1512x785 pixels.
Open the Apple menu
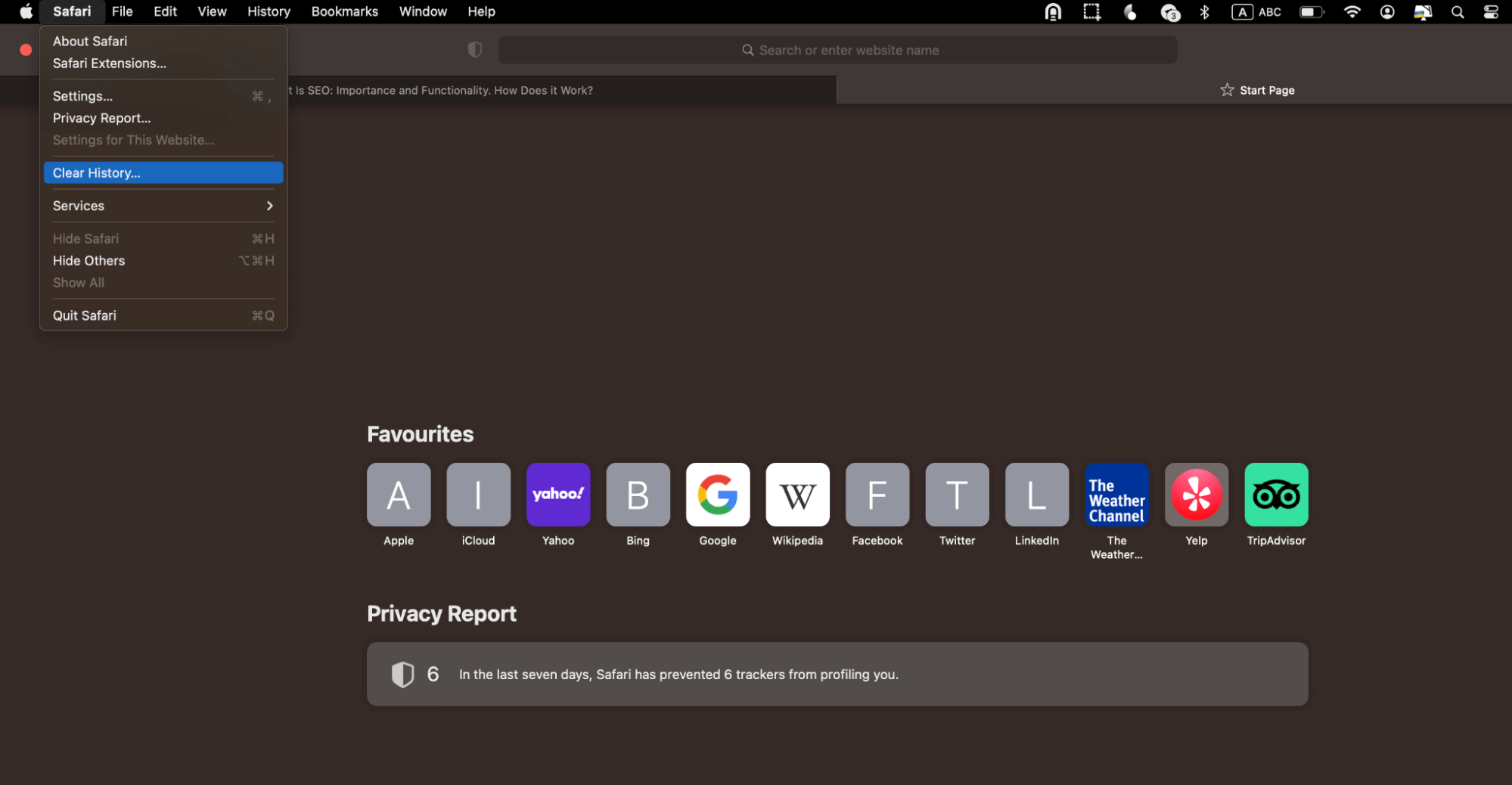pos(26,11)
